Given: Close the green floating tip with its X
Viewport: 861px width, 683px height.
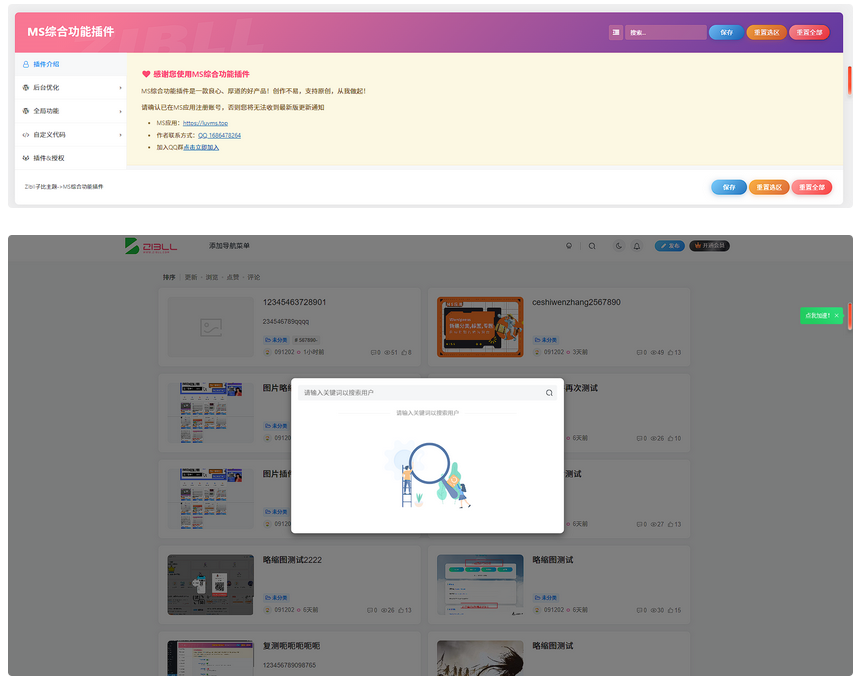Looking at the screenshot, I should coord(836,316).
